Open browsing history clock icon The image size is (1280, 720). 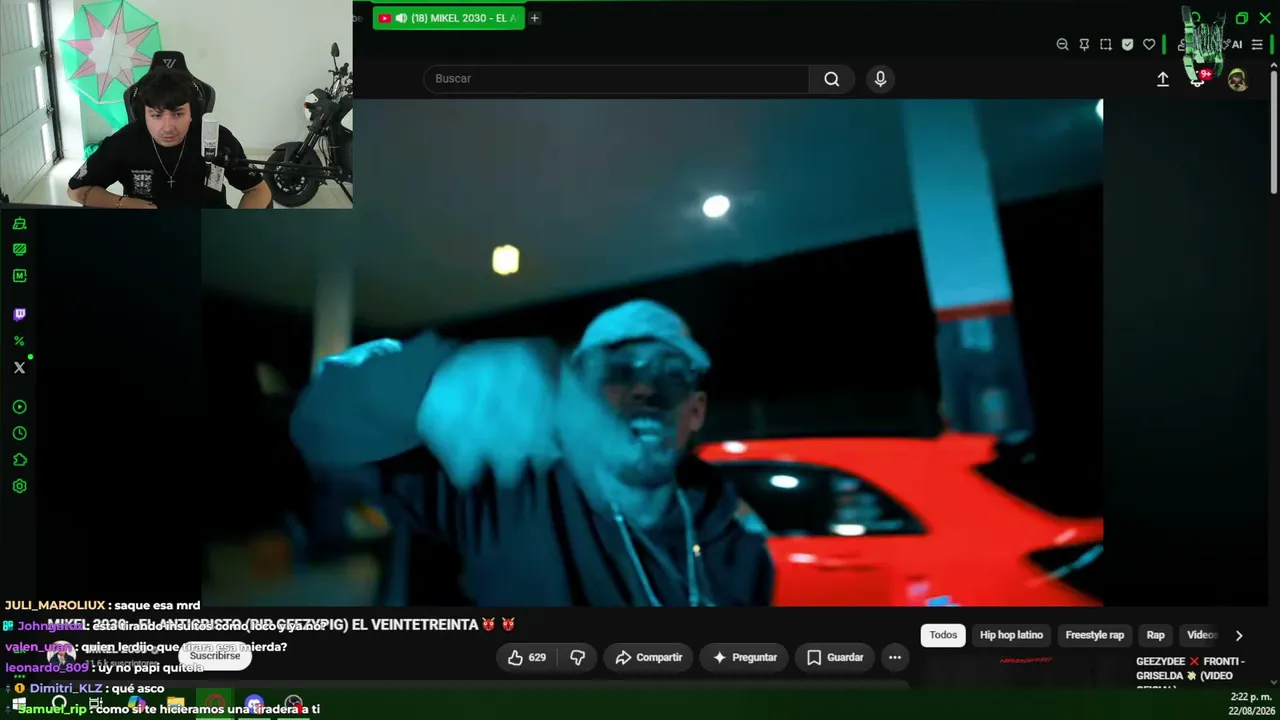click(x=19, y=433)
